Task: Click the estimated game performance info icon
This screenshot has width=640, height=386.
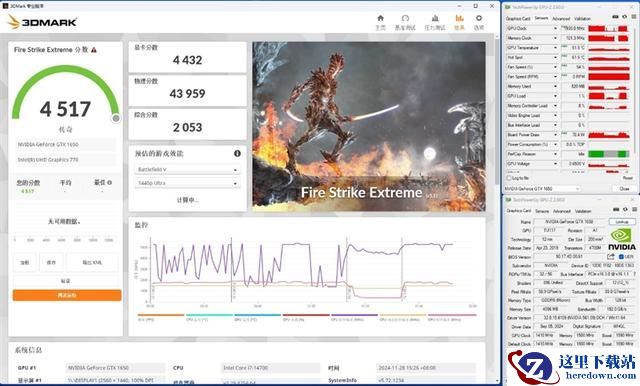Action: coord(237,153)
